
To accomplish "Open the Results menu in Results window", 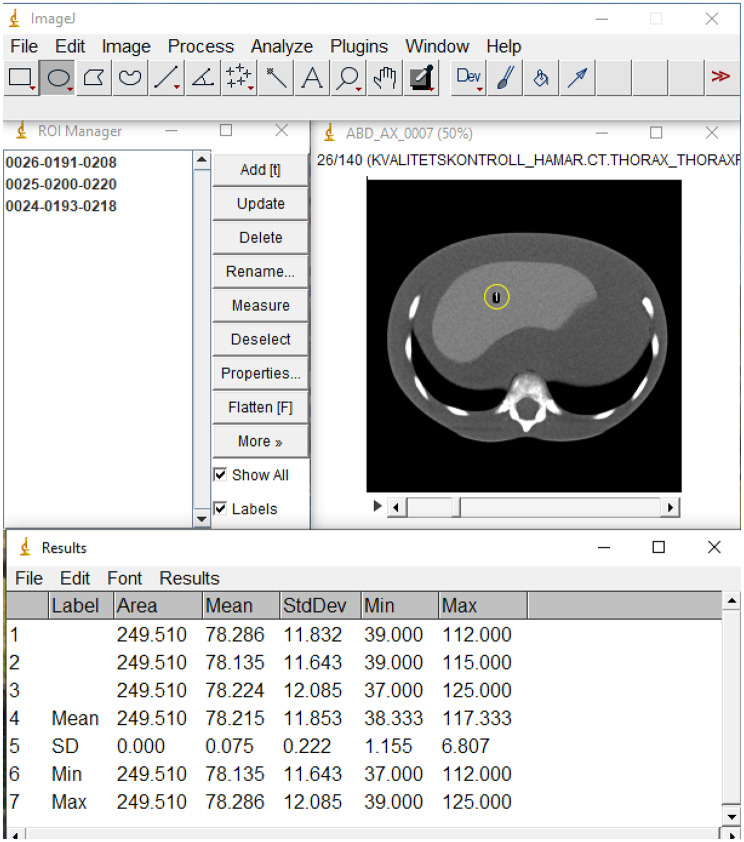I will 189,578.
